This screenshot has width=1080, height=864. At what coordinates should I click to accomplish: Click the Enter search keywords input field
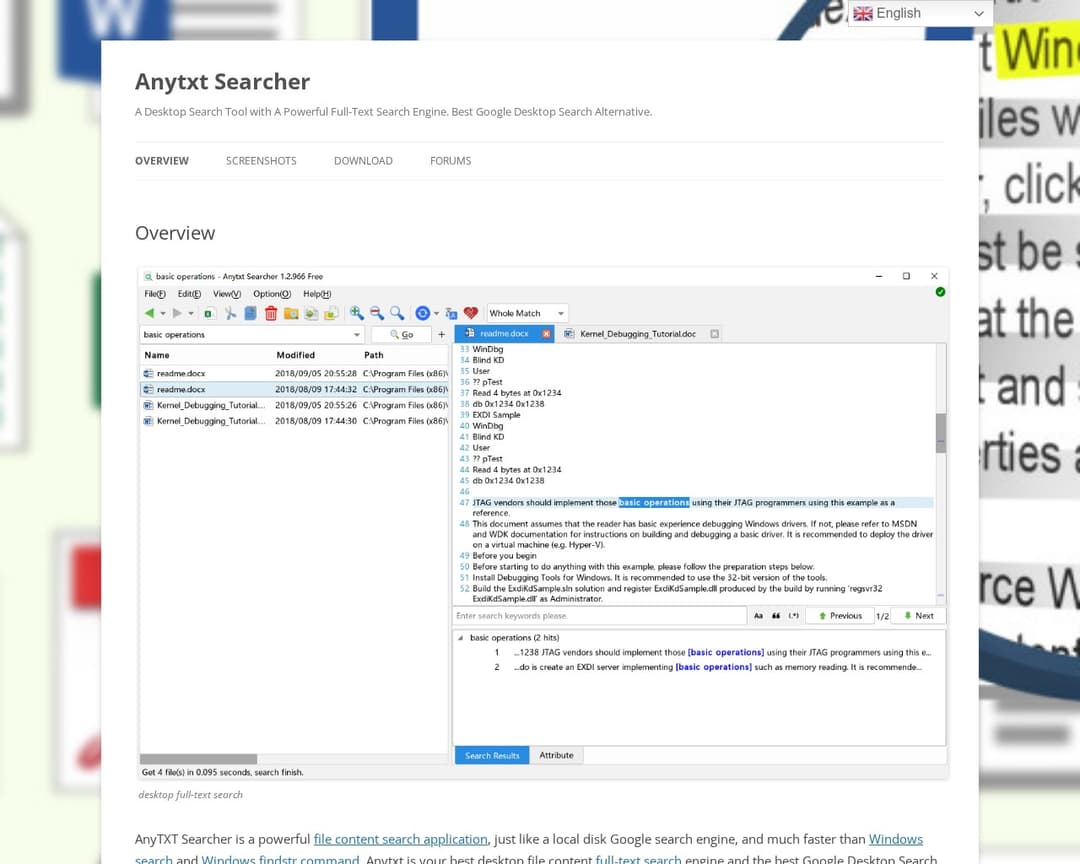point(600,616)
